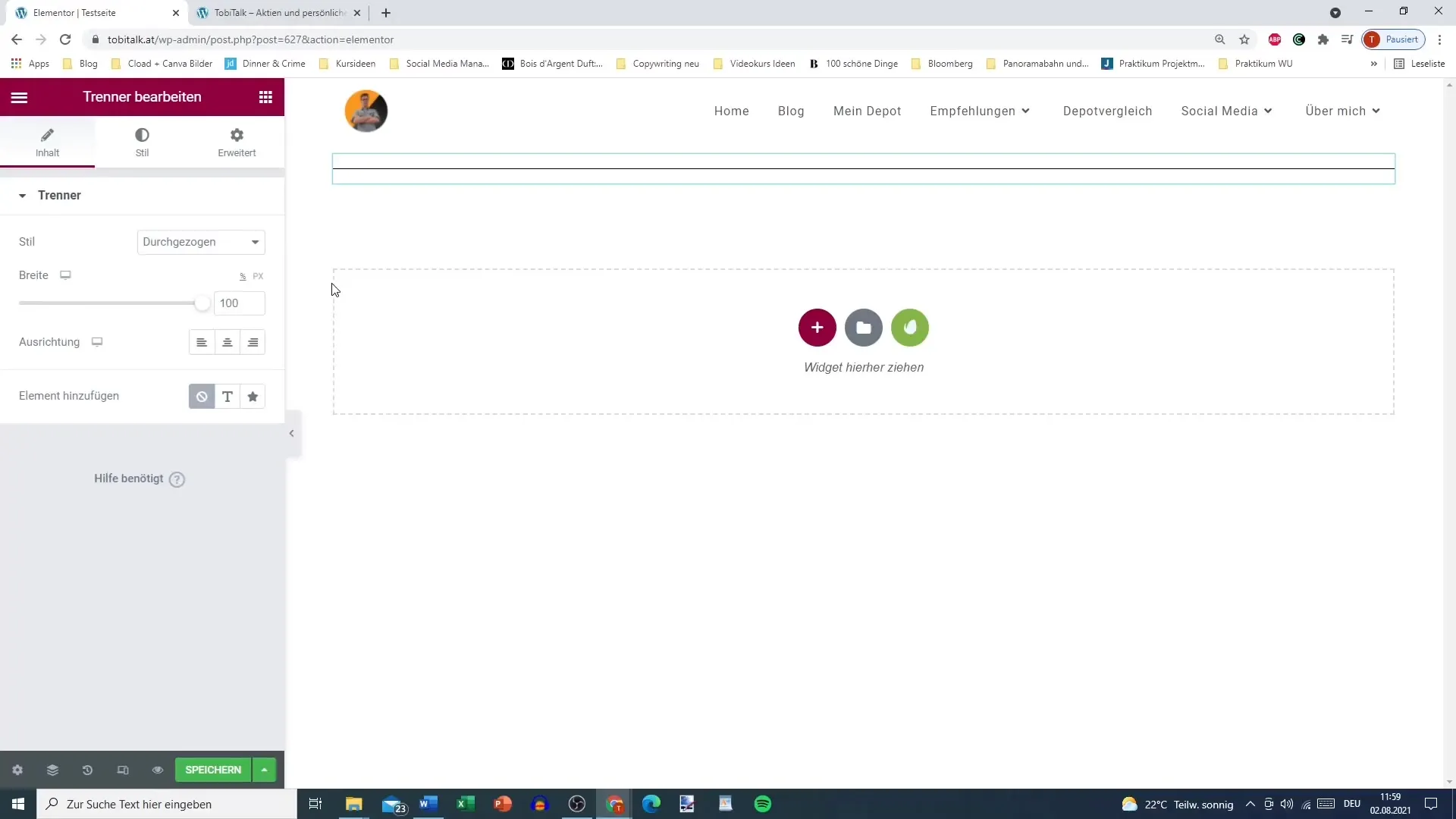Image resolution: width=1456 pixels, height=819 pixels.
Task: Click the Breite slider handle
Action: coord(202,303)
